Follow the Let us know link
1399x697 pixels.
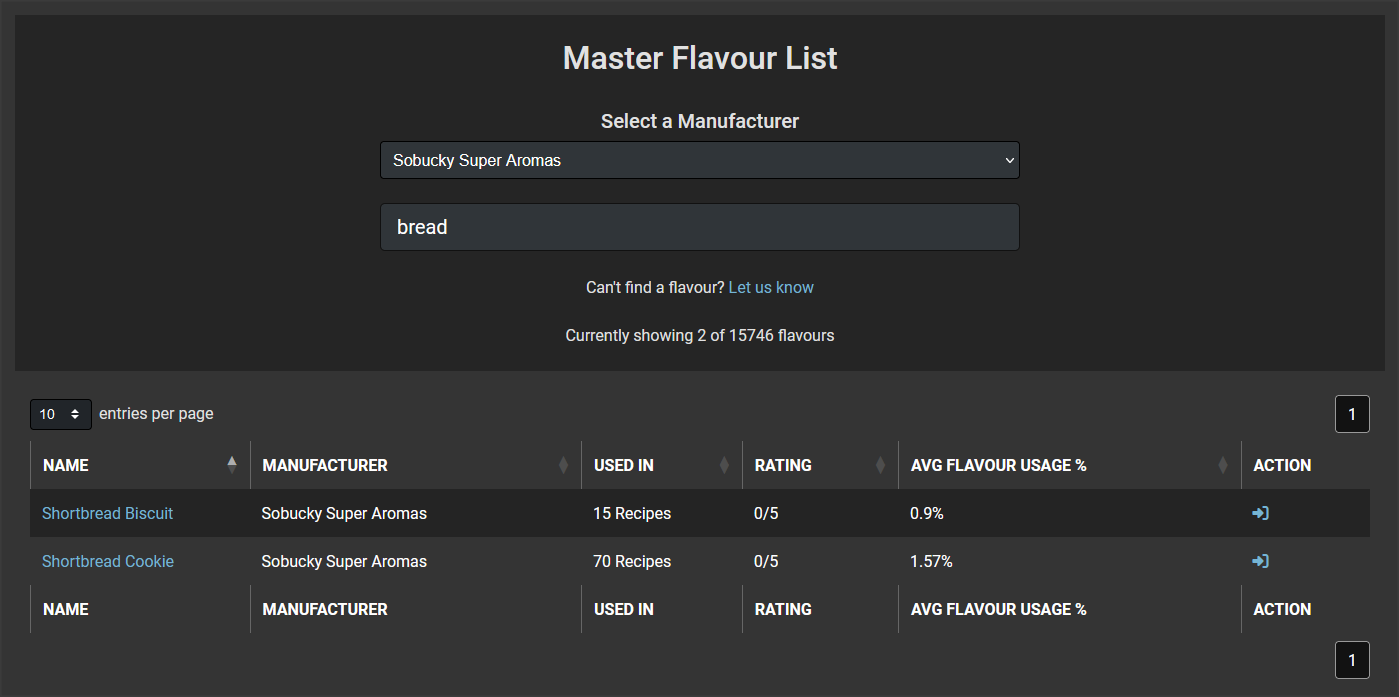coord(771,287)
